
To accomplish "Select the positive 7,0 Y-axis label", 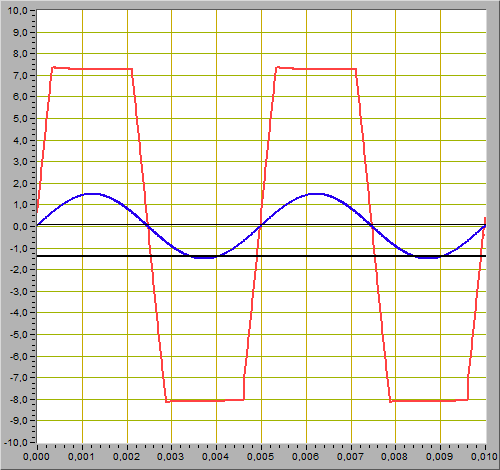I will (20, 76).
